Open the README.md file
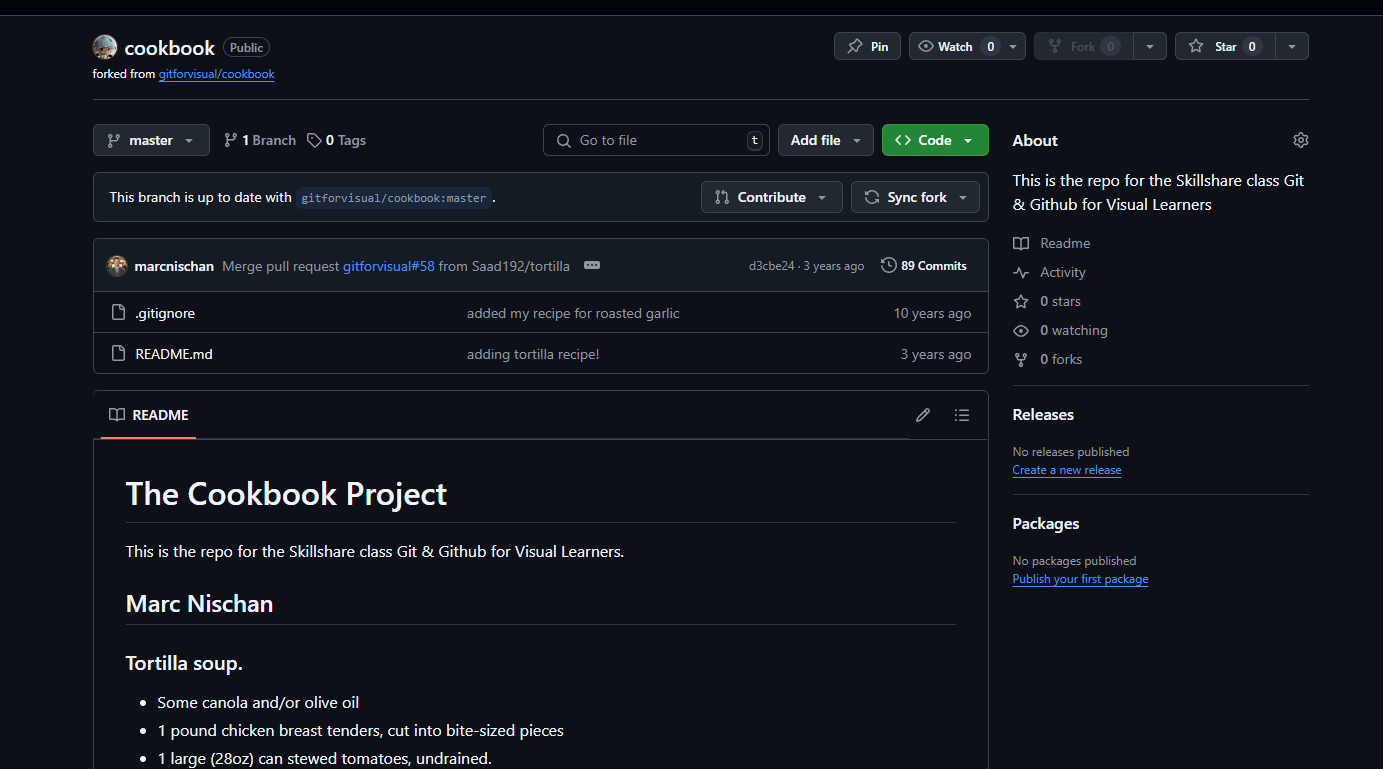 174,354
